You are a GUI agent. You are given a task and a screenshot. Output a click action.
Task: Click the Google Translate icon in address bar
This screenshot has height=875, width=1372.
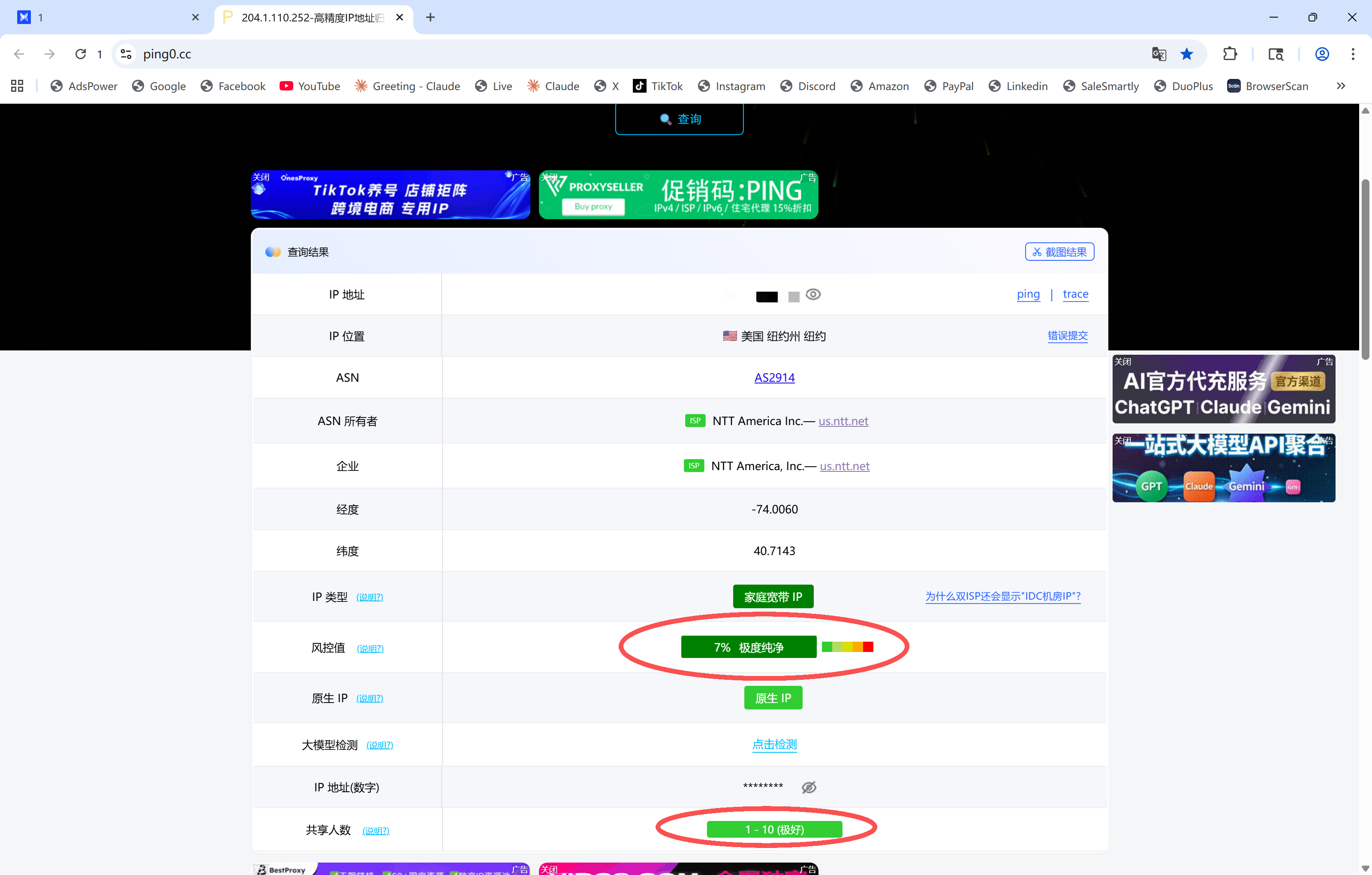(x=1158, y=54)
